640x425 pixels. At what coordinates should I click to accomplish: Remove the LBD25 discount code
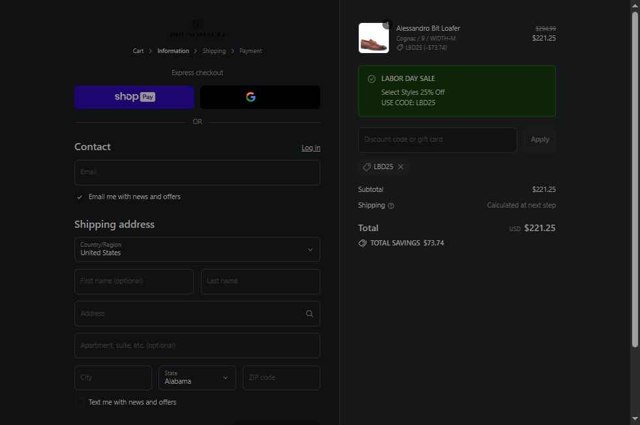click(x=401, y=167)
